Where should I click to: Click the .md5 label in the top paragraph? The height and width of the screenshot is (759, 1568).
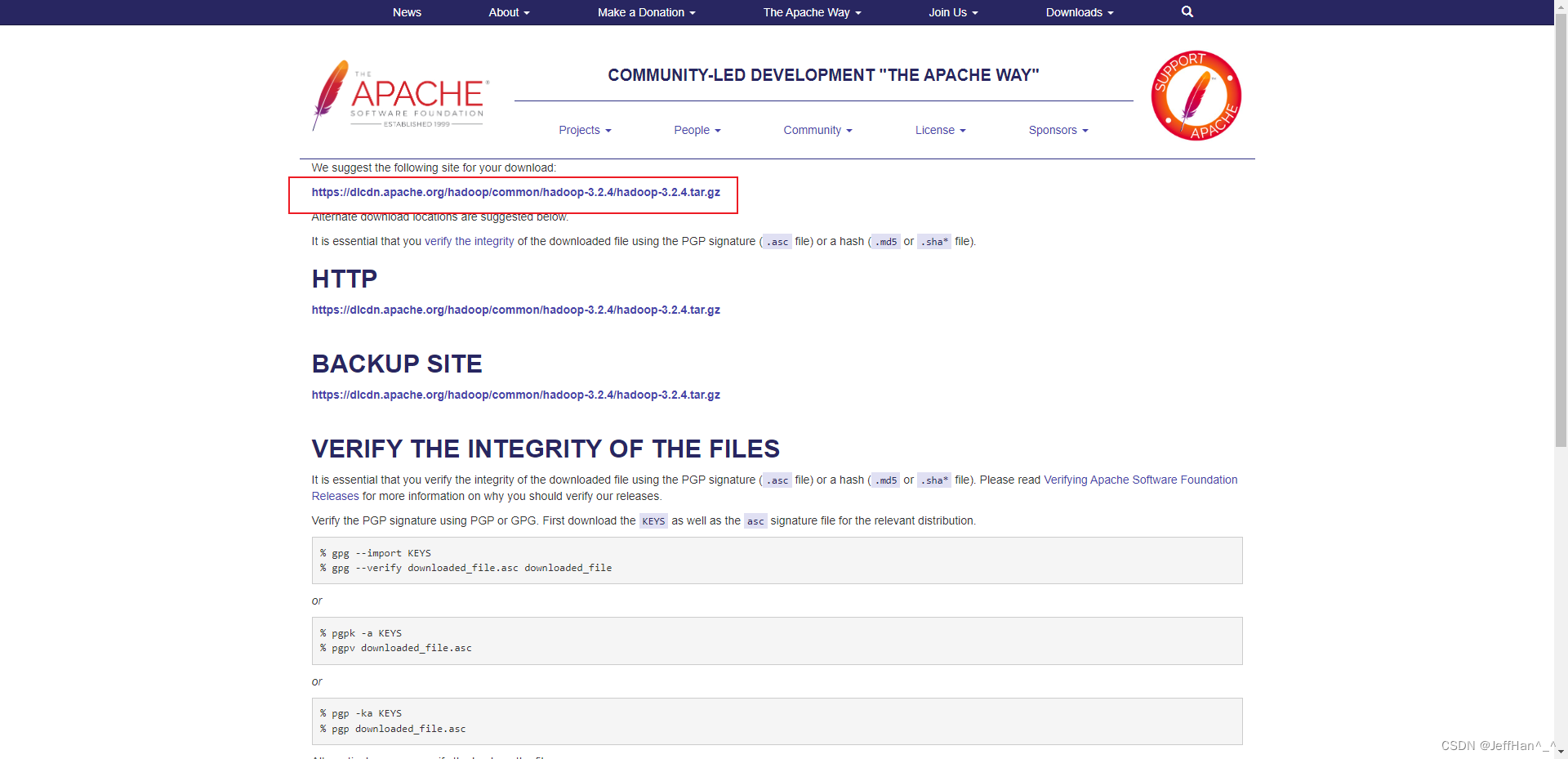point(886,242)
